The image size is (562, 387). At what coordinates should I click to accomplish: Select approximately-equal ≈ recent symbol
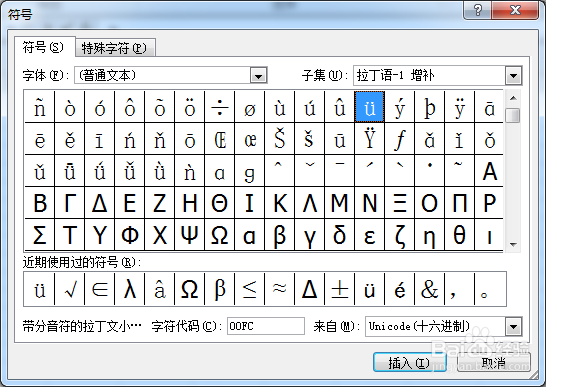[x=280, y=289]
